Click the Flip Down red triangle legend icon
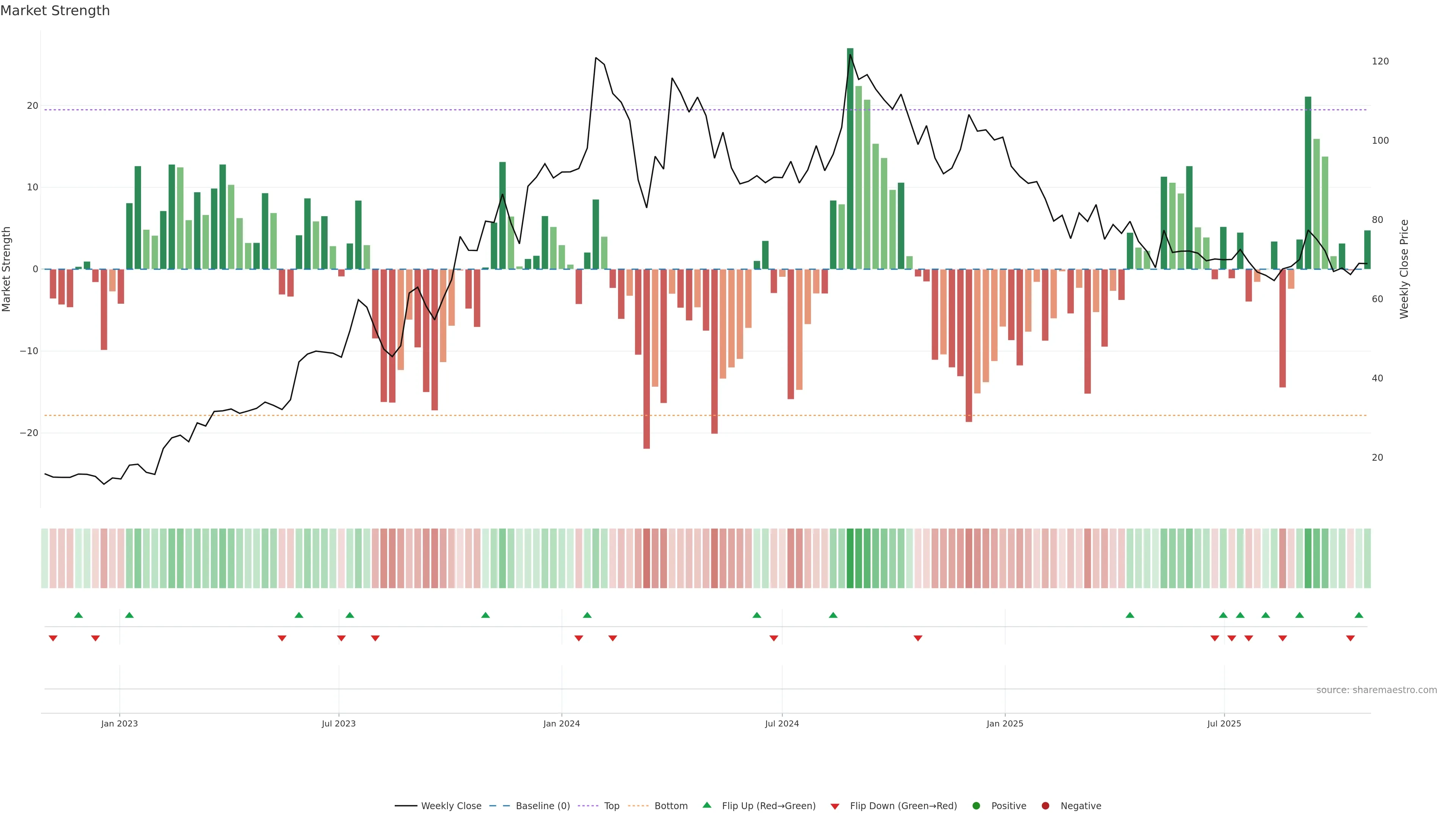1456x819 pixels. point(834,806)
